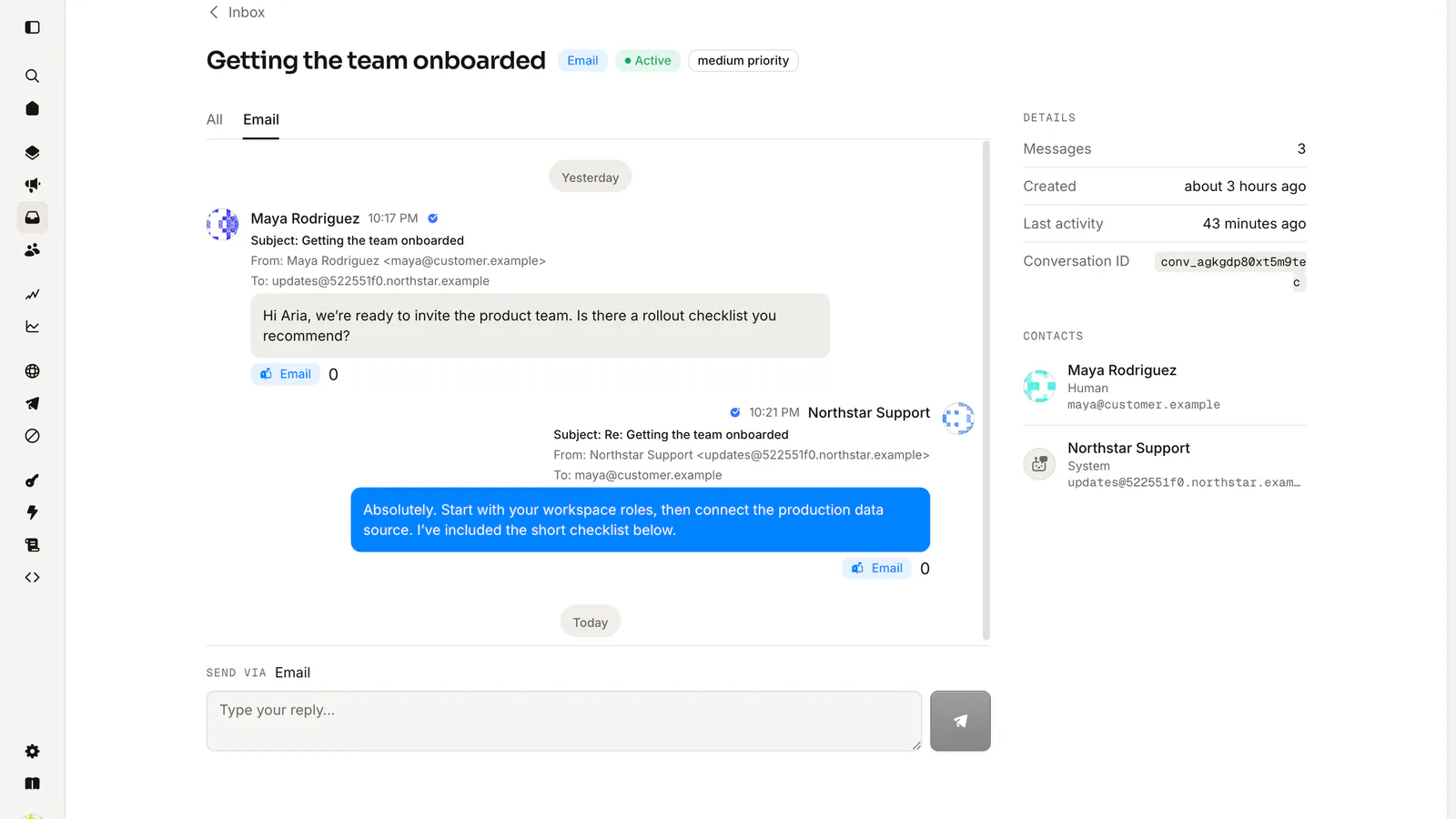1456x819 pixels.
Task: Open the key icon in sidebar
Action: point(33,480)
